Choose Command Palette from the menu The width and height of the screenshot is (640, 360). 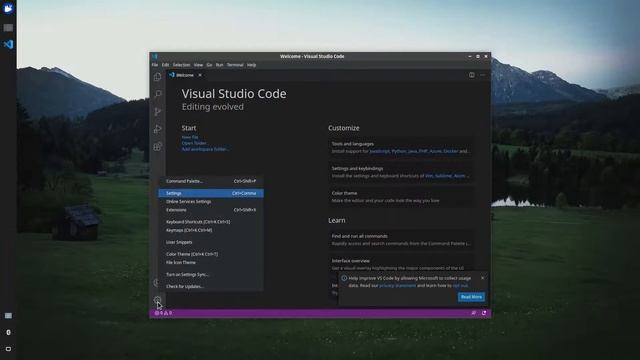[211, 181]
